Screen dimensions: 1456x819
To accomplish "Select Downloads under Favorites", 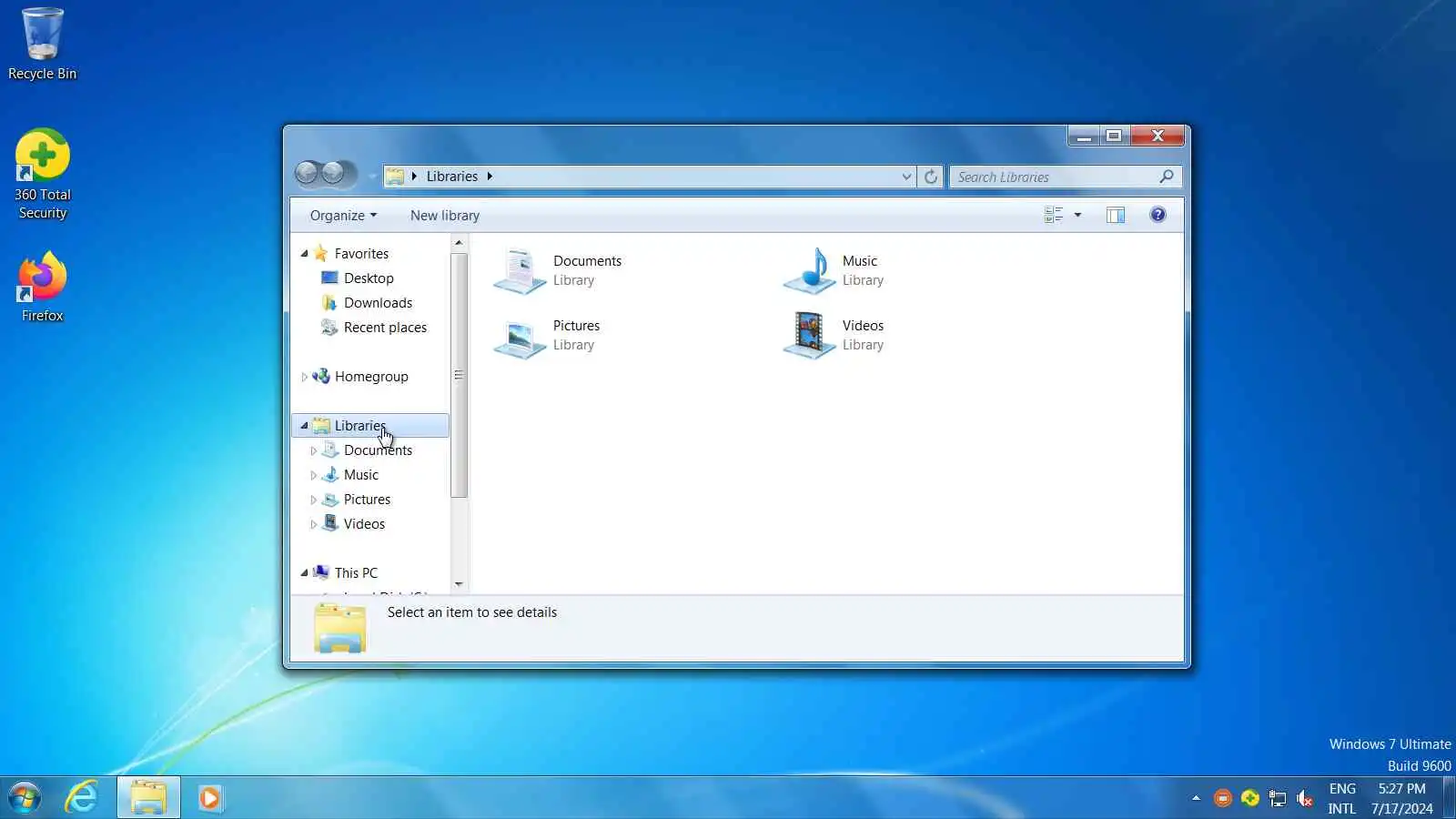I will (378, 303).
